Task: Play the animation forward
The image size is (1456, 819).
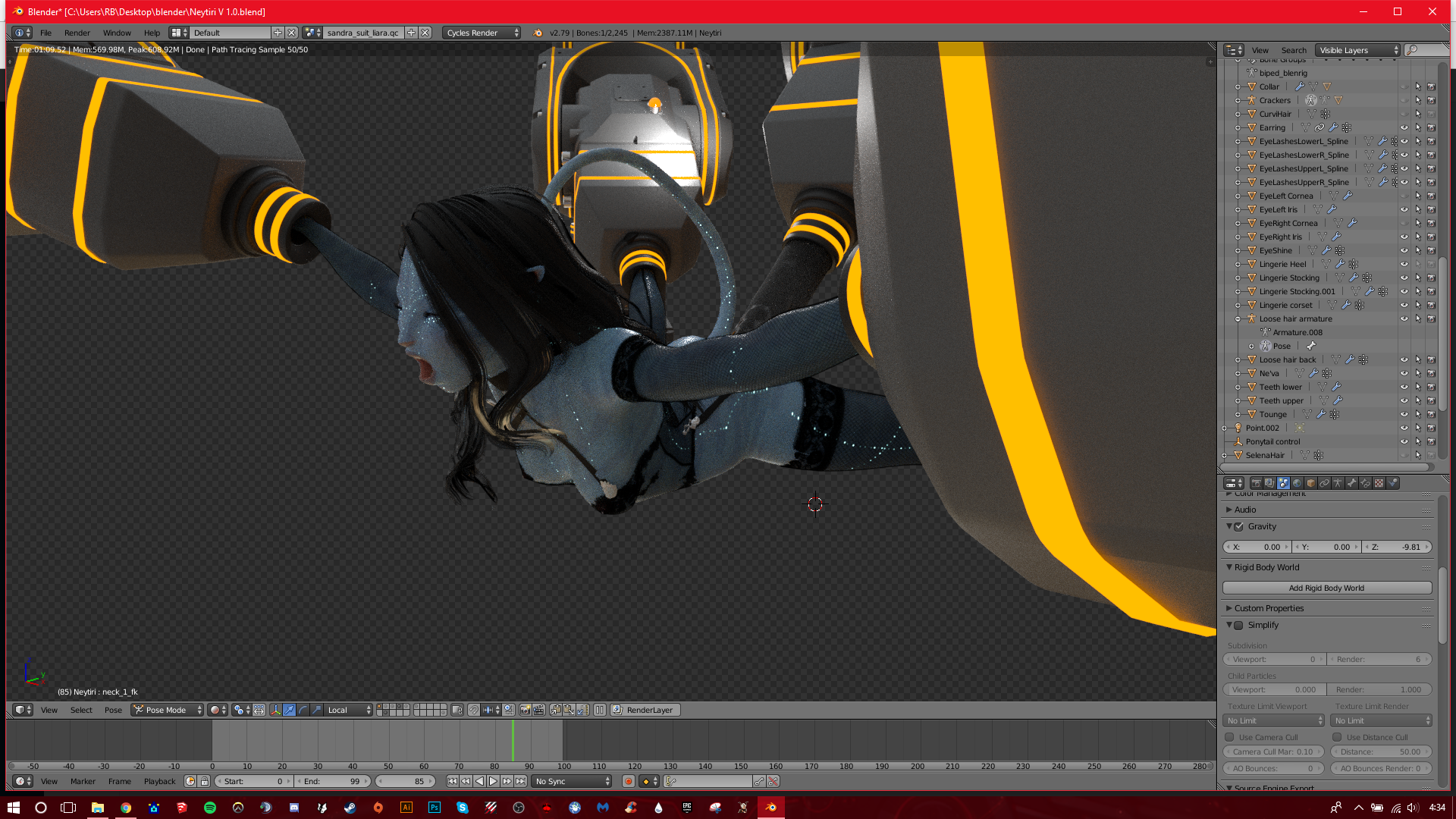Action: coord(493,781)
